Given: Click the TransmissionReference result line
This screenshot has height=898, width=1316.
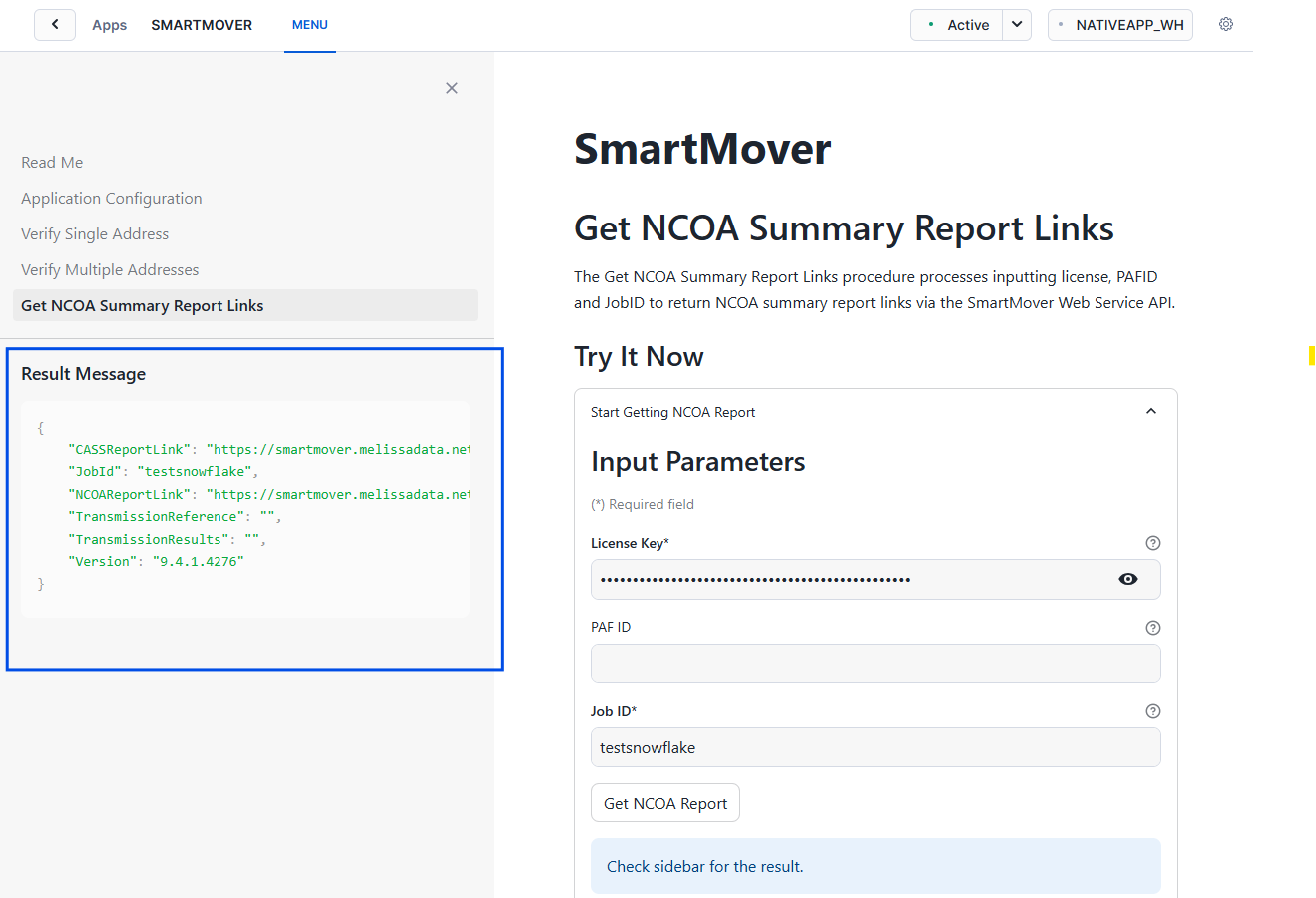Looking at the screenshot, I should click(175, 517).
